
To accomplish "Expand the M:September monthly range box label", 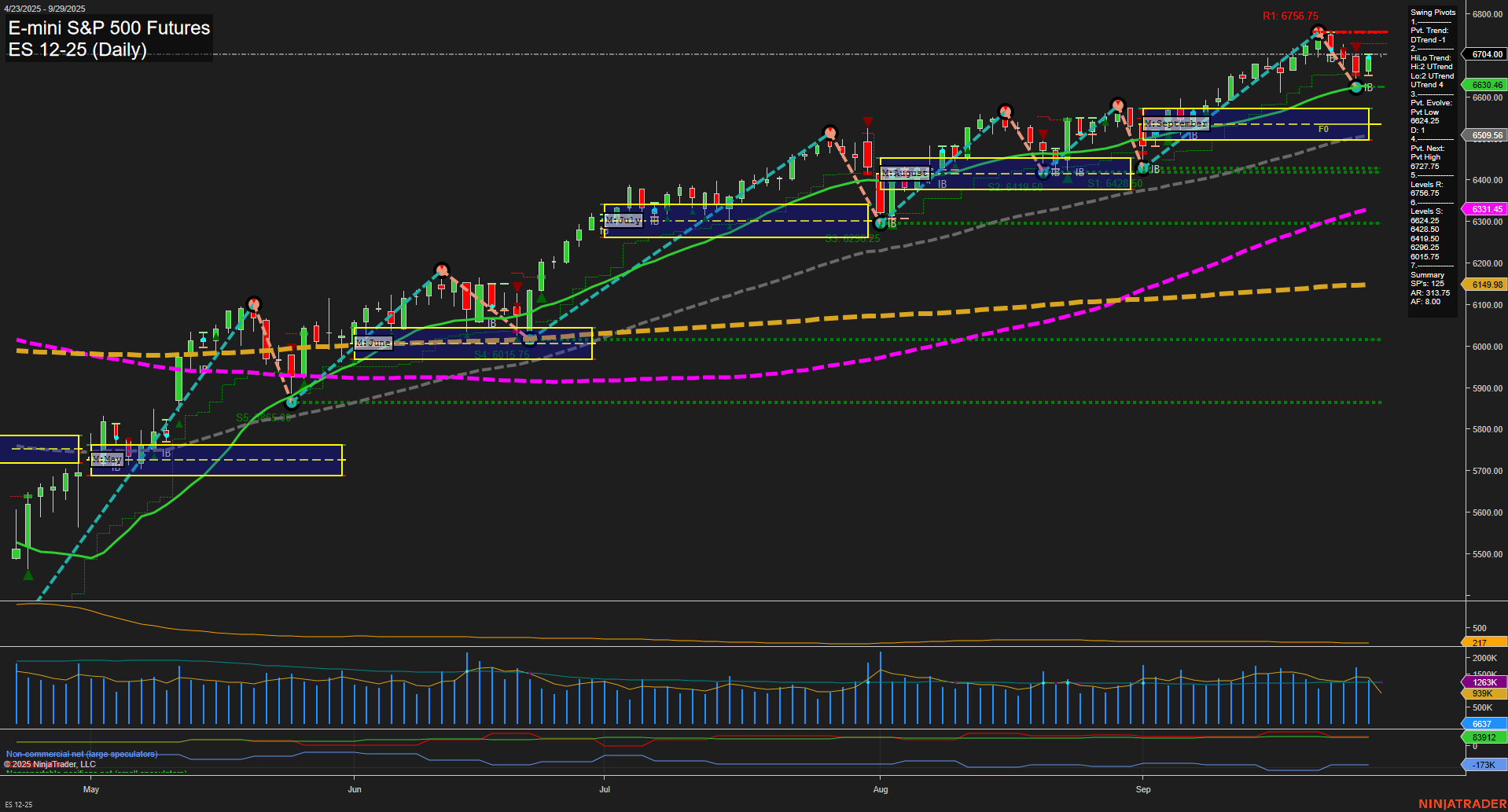I will click(x=1175, y=123).
